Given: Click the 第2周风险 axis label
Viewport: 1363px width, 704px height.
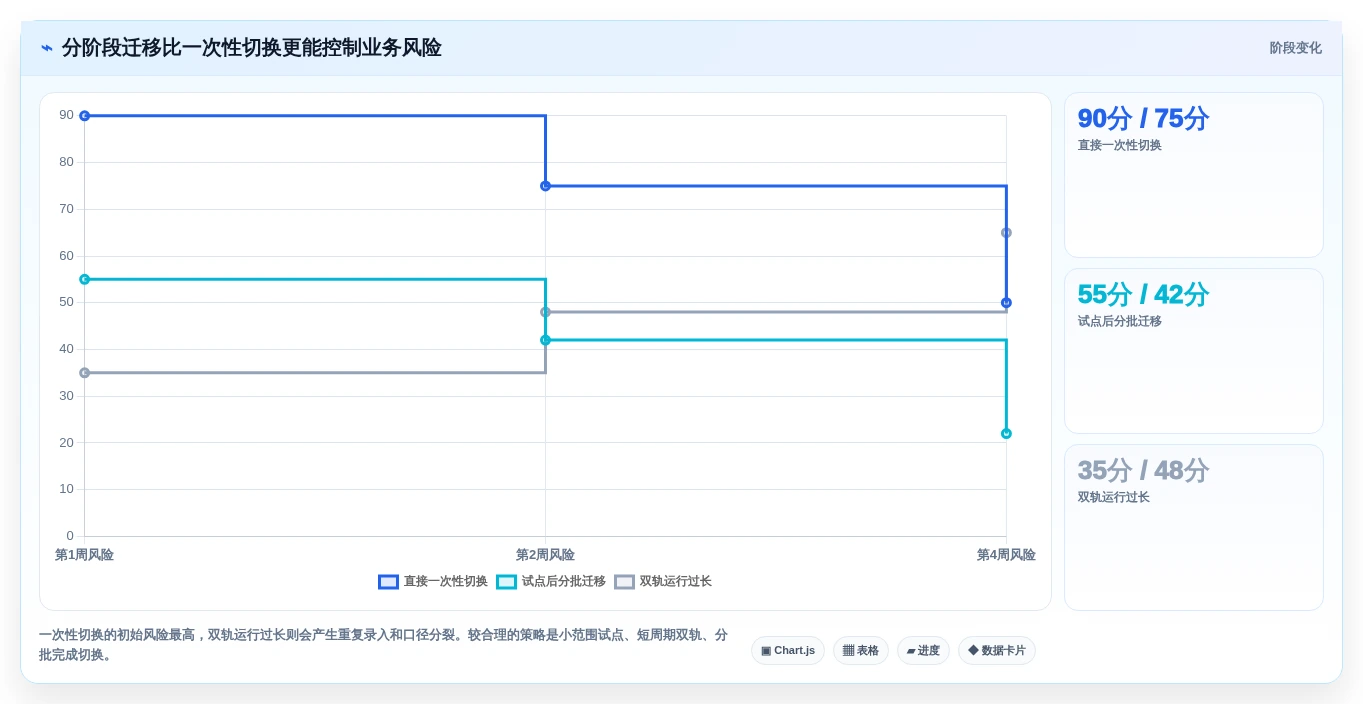Looking at the screenshot, I should pyautogui.click(x=545, y=555).
